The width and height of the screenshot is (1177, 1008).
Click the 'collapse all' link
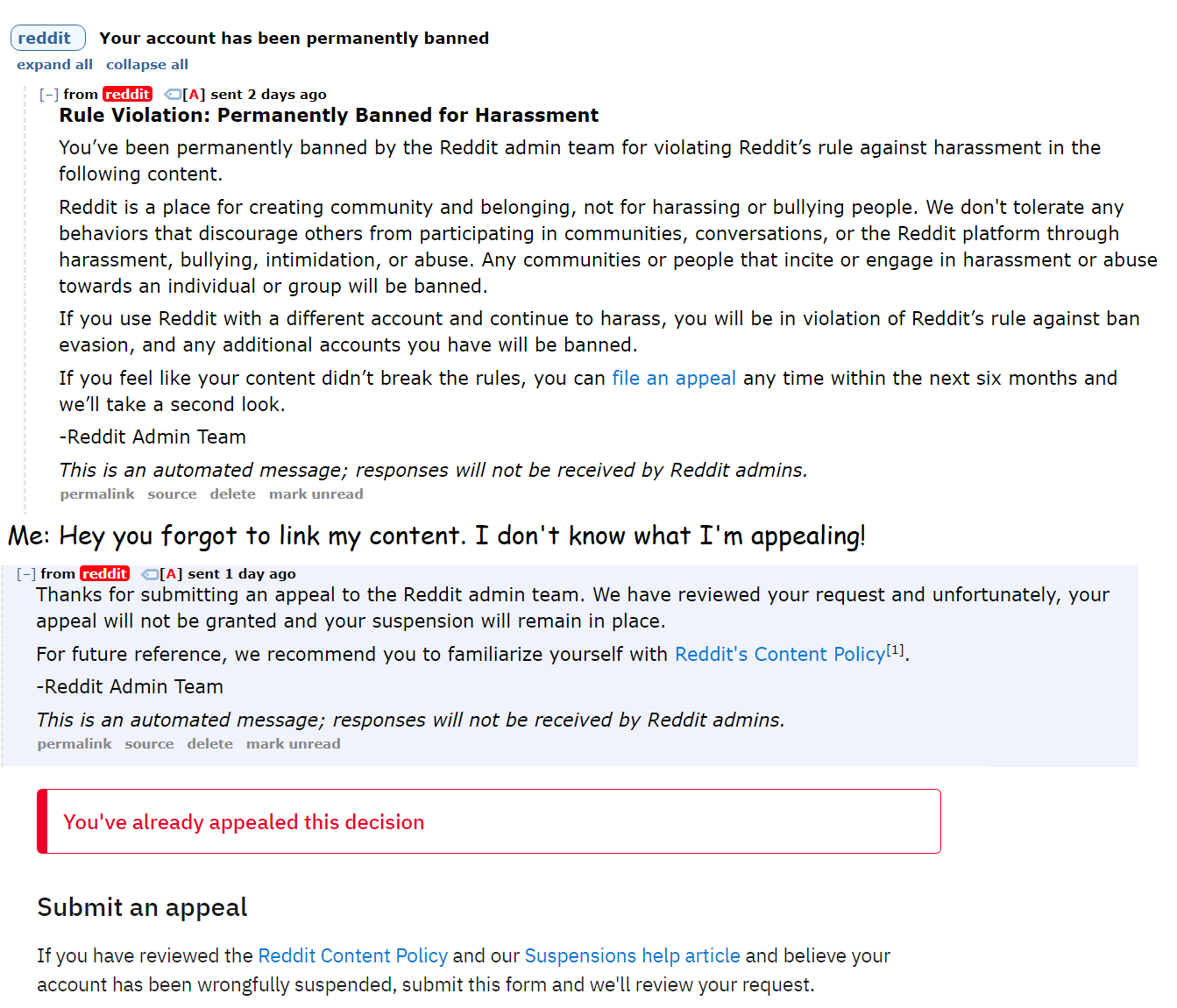tap(147, 65)
